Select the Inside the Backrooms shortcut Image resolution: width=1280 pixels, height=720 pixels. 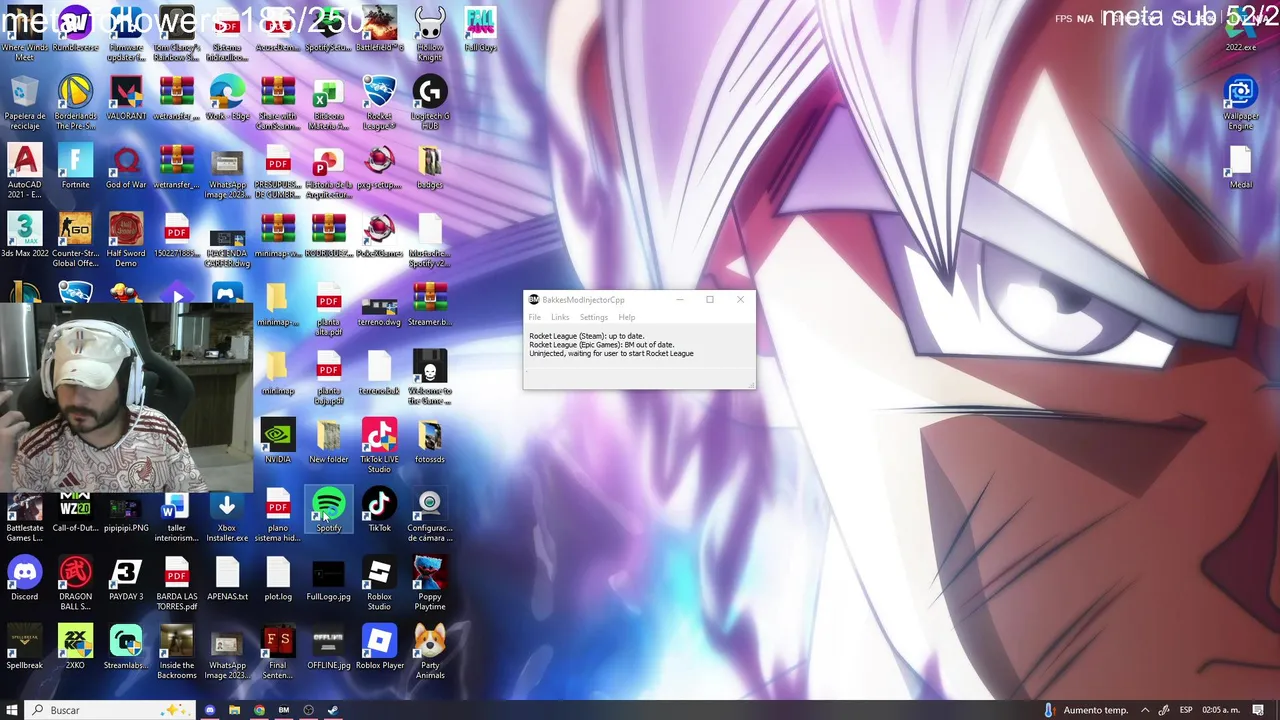pos(176,651)
